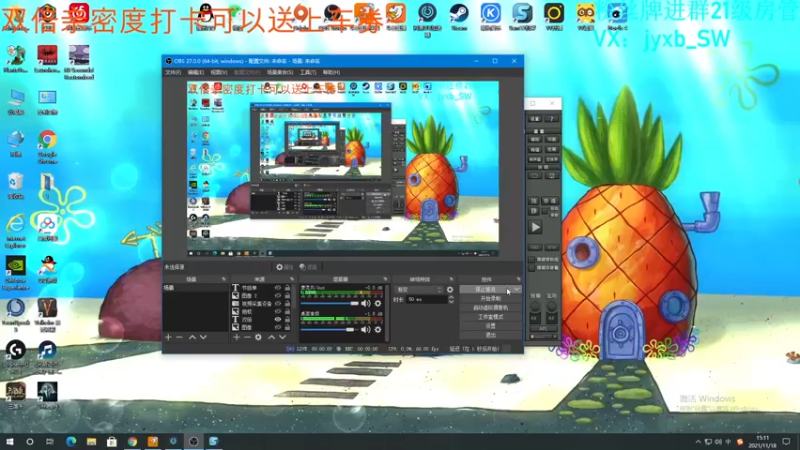Add a new source with plus icon

236,337
